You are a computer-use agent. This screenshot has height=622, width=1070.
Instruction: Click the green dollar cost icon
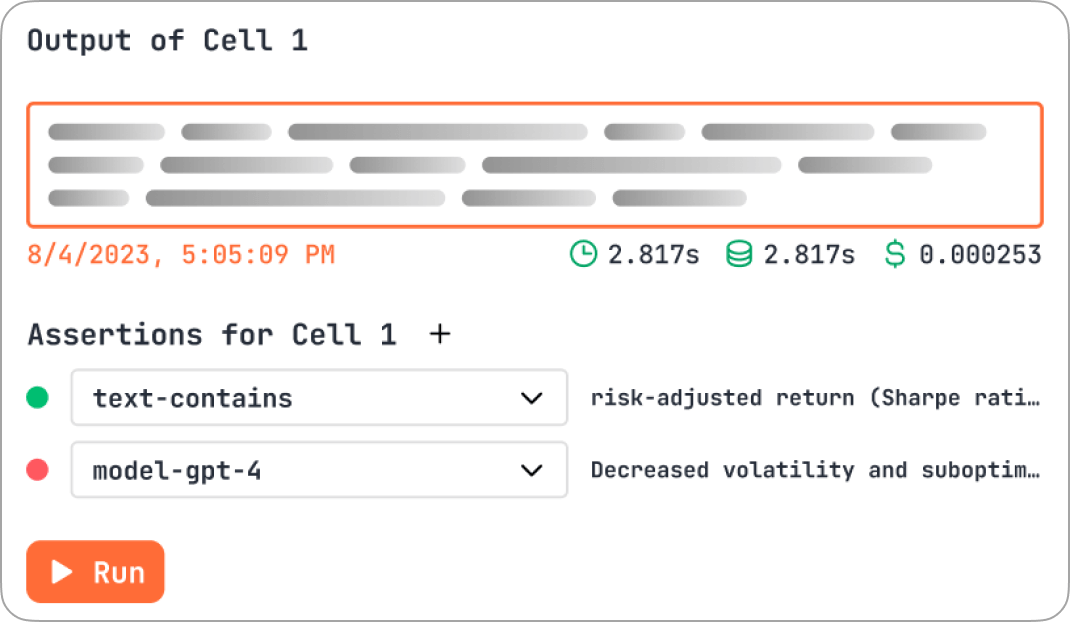coord(895,255)
